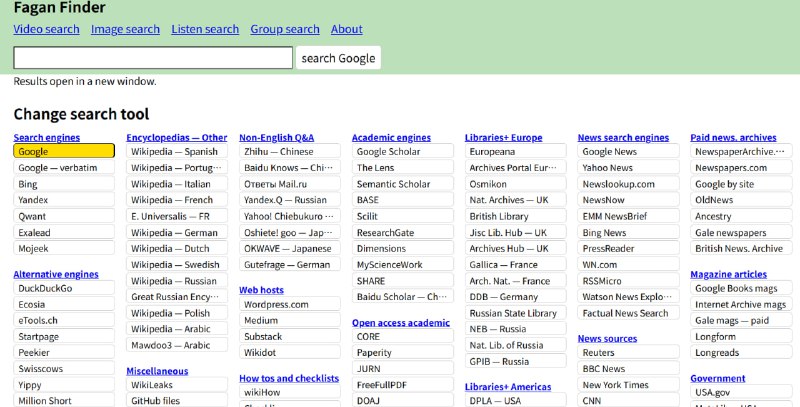Viewport: 800px width, 407px height.
Task: Select Wikipedia — Spanish option
Action: pyautogui.click(x=176, y=152)
